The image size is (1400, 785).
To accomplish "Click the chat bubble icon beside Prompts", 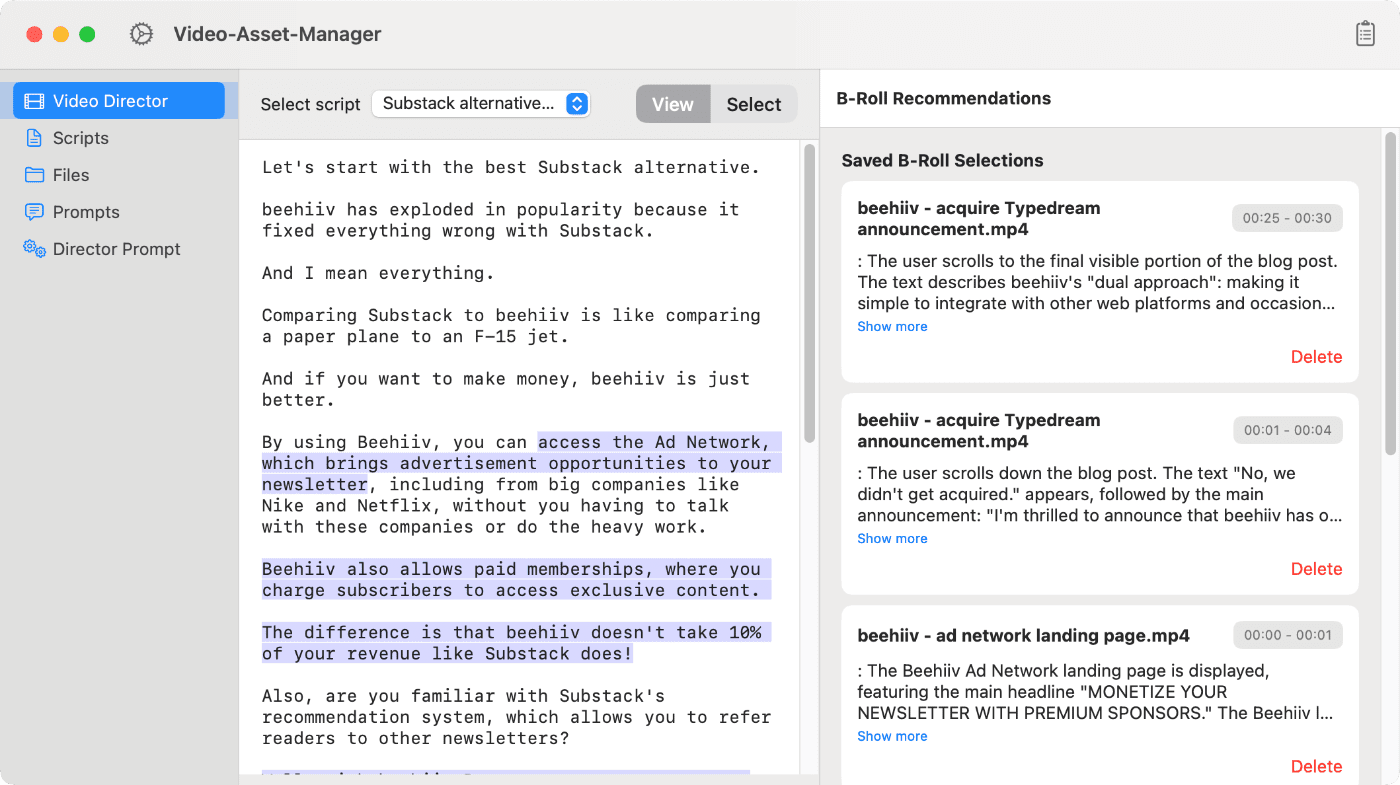I will (34, 212).
